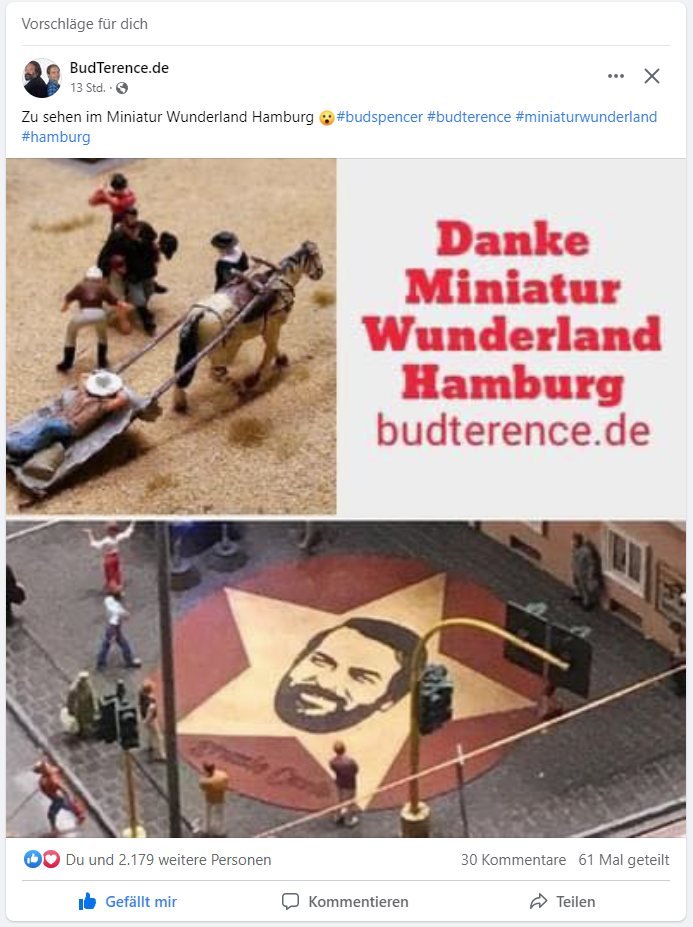Image resolution: width=693 pixels, height=927 pixels.
Task: Click the Teilen share arrow icon
Action: coord(538,902)
